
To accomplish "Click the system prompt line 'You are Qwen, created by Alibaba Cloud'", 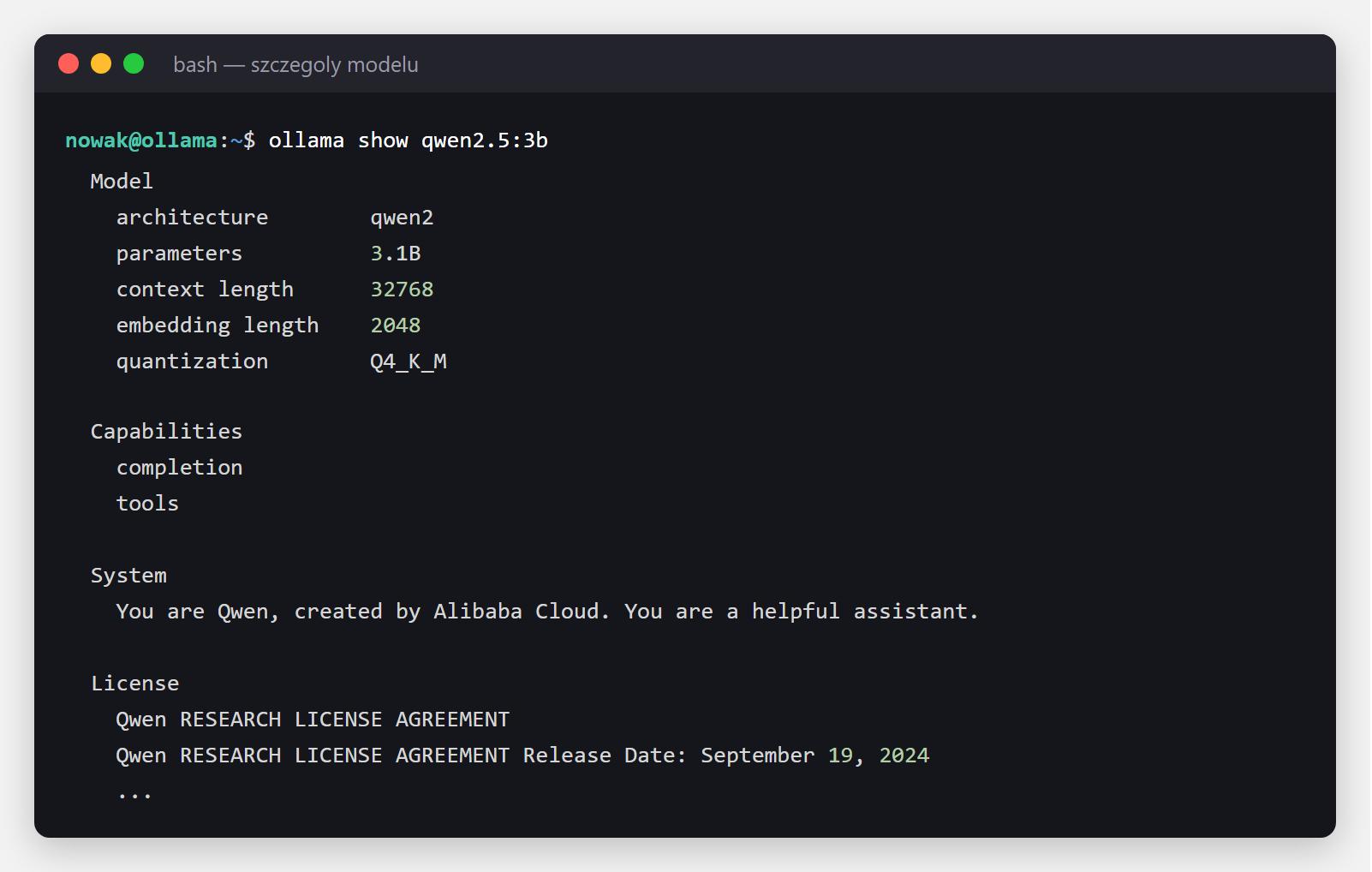I will pos(547,612).
